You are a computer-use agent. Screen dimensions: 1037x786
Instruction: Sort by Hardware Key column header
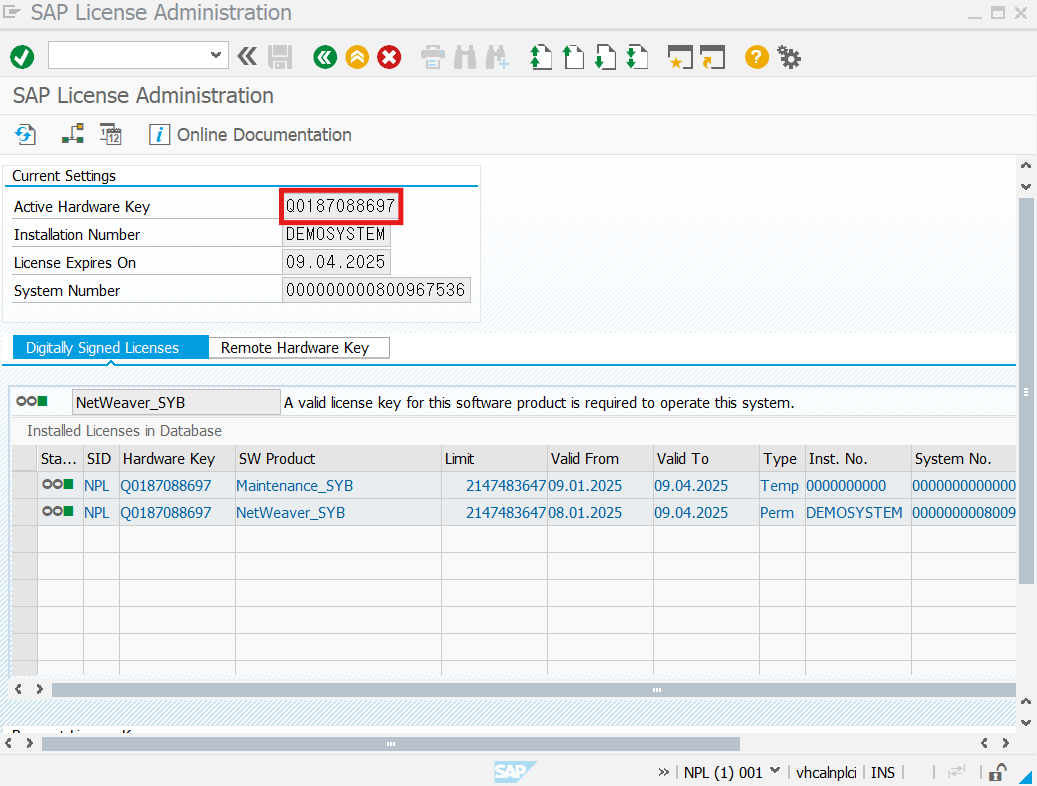177,458
